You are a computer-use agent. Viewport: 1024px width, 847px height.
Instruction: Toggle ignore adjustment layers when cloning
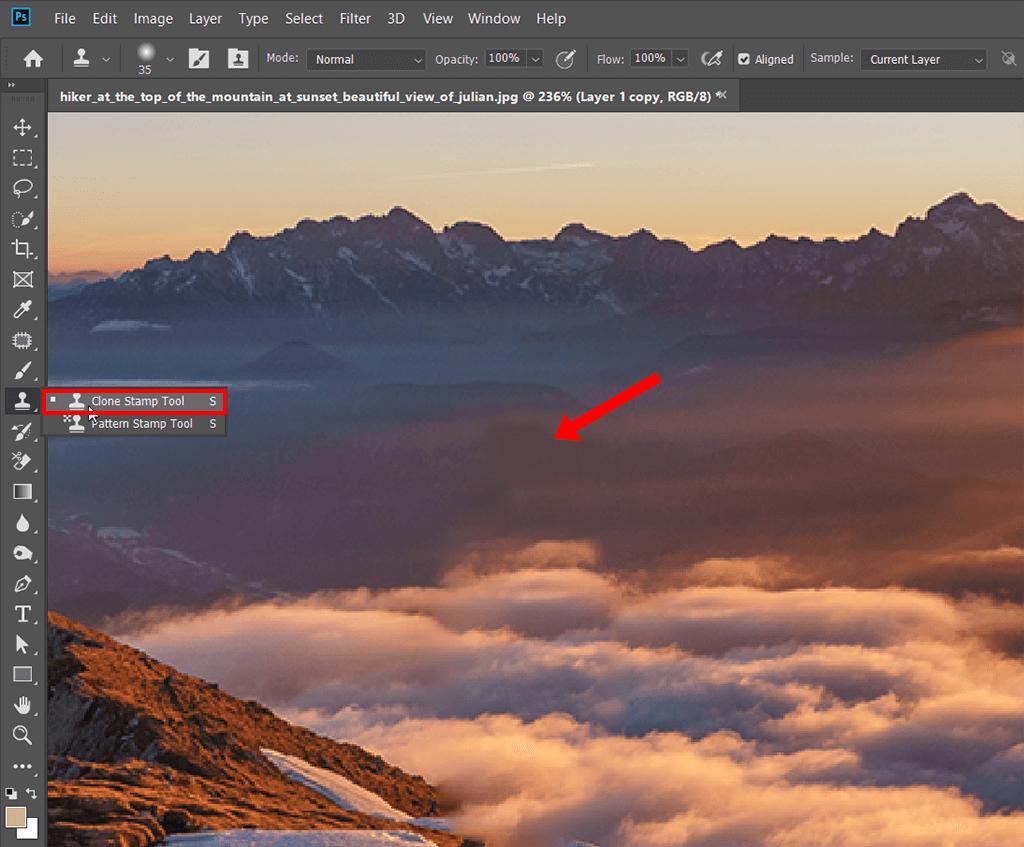(x=1008, y=59)
